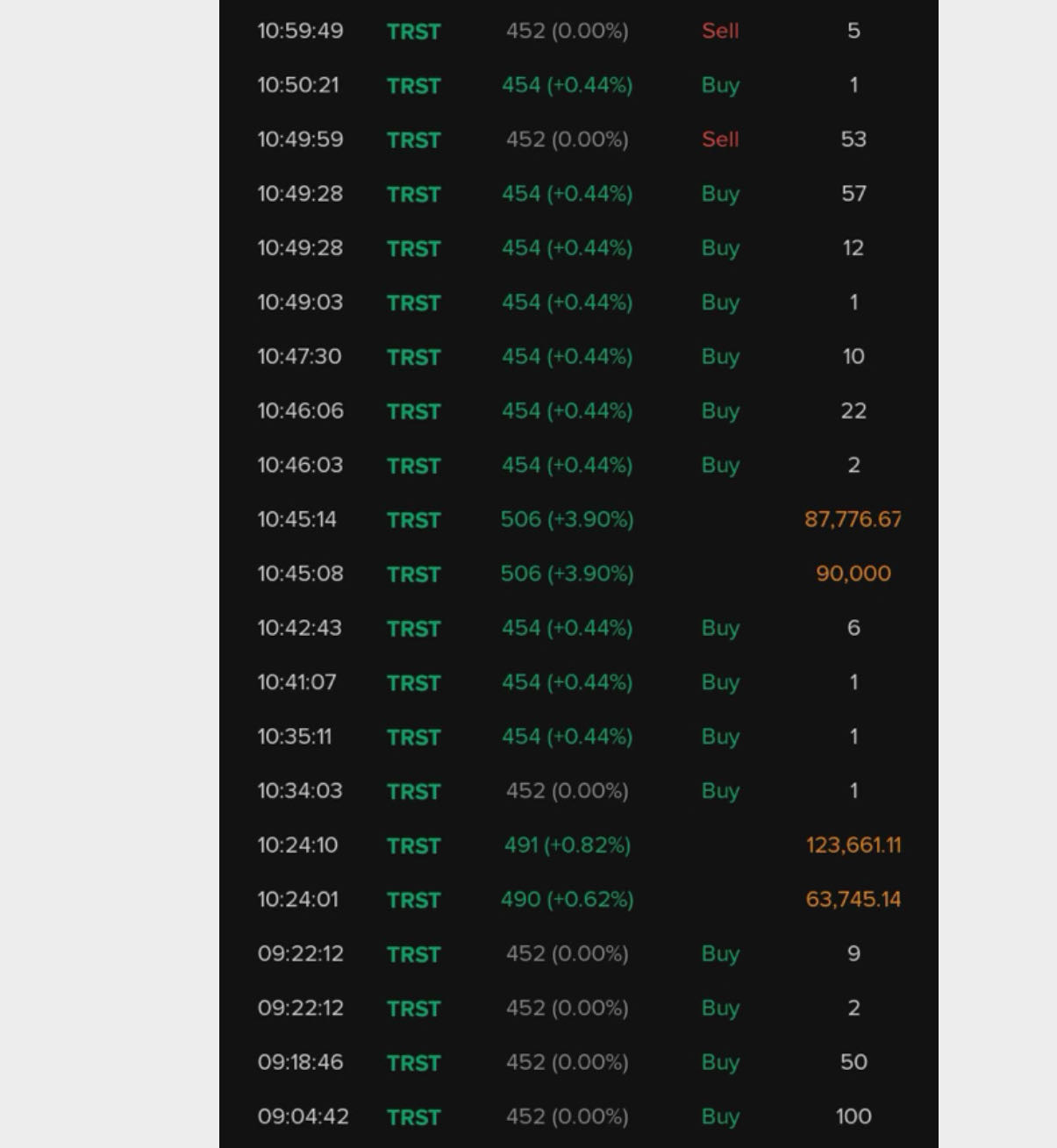Open the TRST ticker in the 10:49:03 row
The width and height of the screenshot is (1057, 1148).
pos(413,303)
